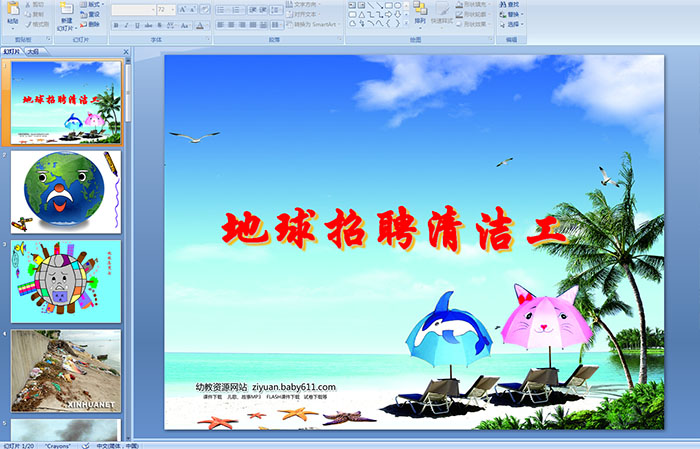Click the Columns icon in the paragraph group
The height and width of the screenshot is (449, 700).
click(x=276, y=25)
